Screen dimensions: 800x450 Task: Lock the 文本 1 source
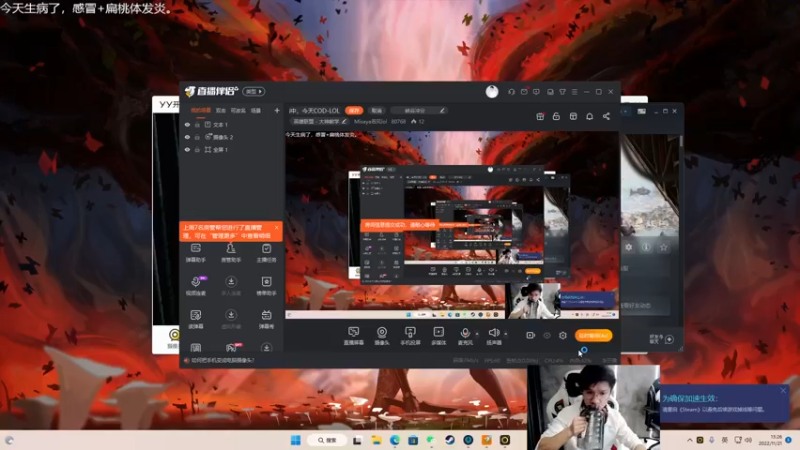197,124
